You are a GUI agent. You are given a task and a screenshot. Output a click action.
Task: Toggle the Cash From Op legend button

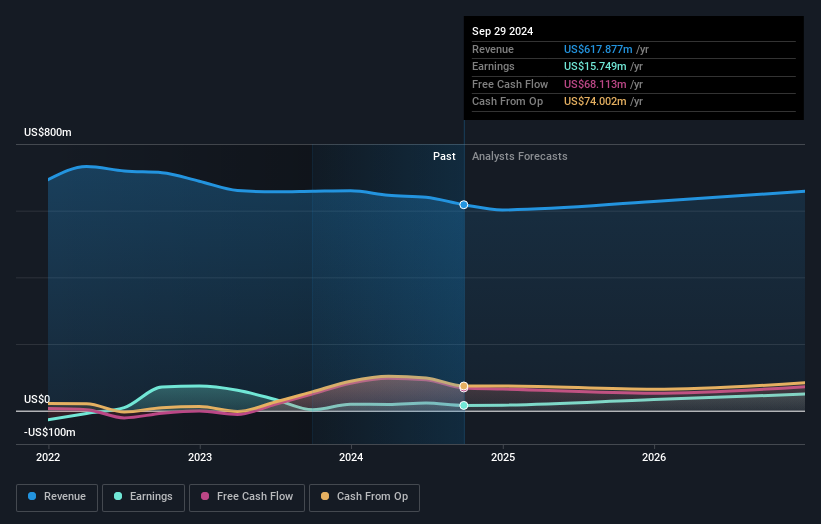[x=364, y=497]
